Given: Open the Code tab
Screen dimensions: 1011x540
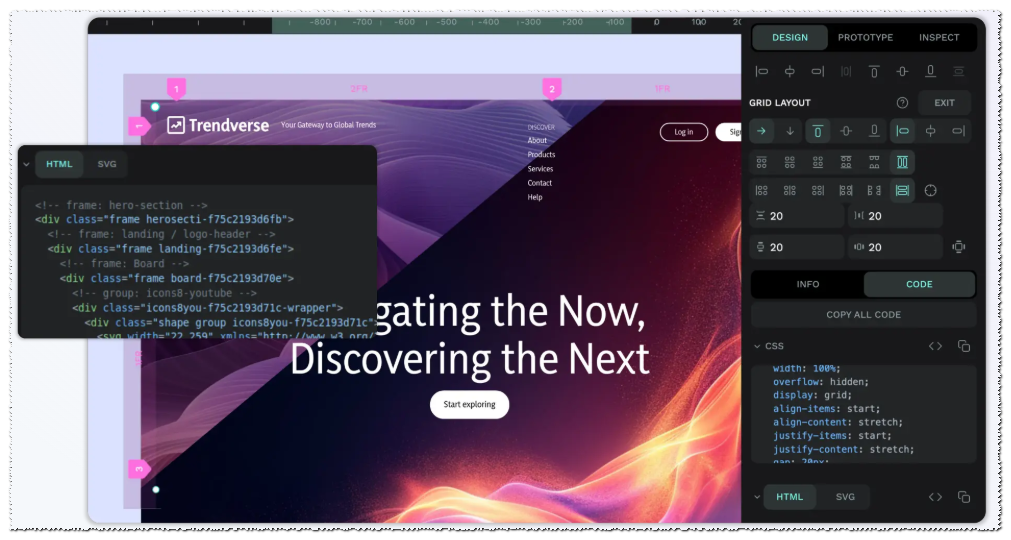Looking at the screenshot, I should click(x=919, y=284).
